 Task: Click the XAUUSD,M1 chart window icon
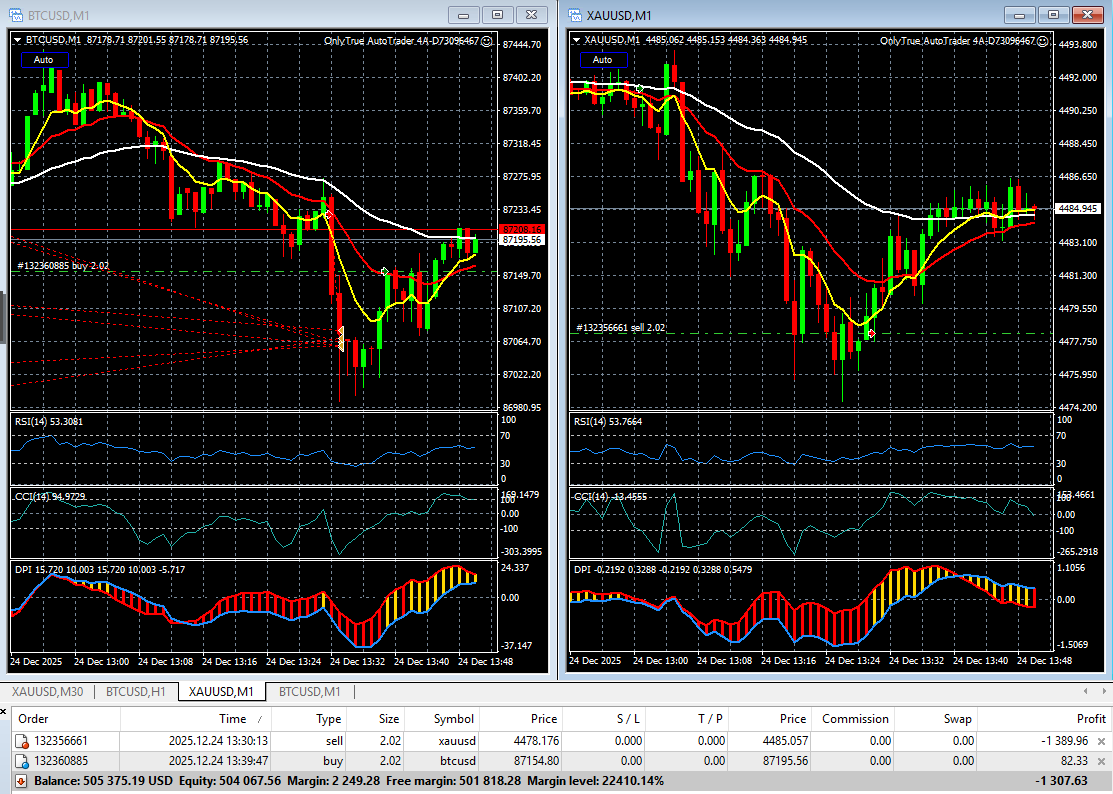pos(574,15)
